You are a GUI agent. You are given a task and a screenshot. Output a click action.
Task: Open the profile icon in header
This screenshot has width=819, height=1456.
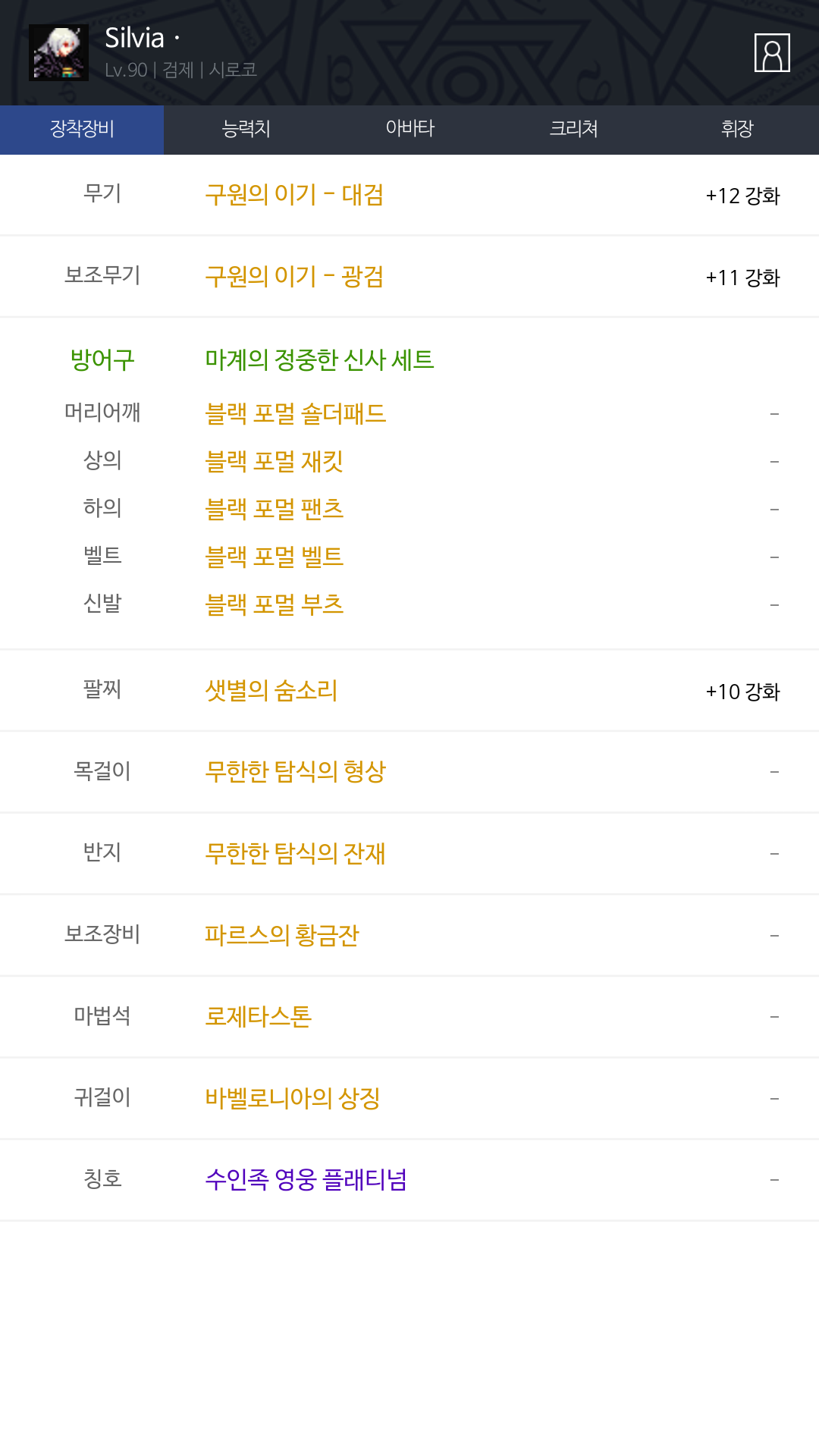(x=772, y=53)
